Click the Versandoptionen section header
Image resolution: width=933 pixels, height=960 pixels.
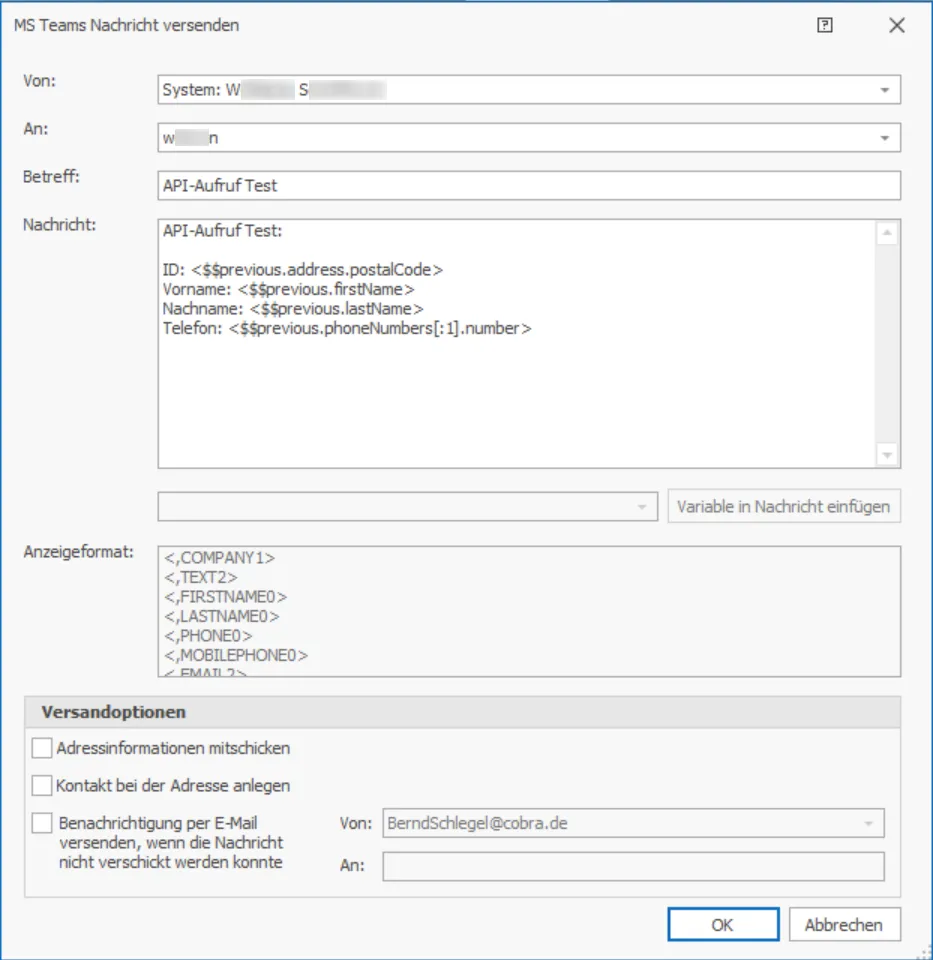pos(462,712)
